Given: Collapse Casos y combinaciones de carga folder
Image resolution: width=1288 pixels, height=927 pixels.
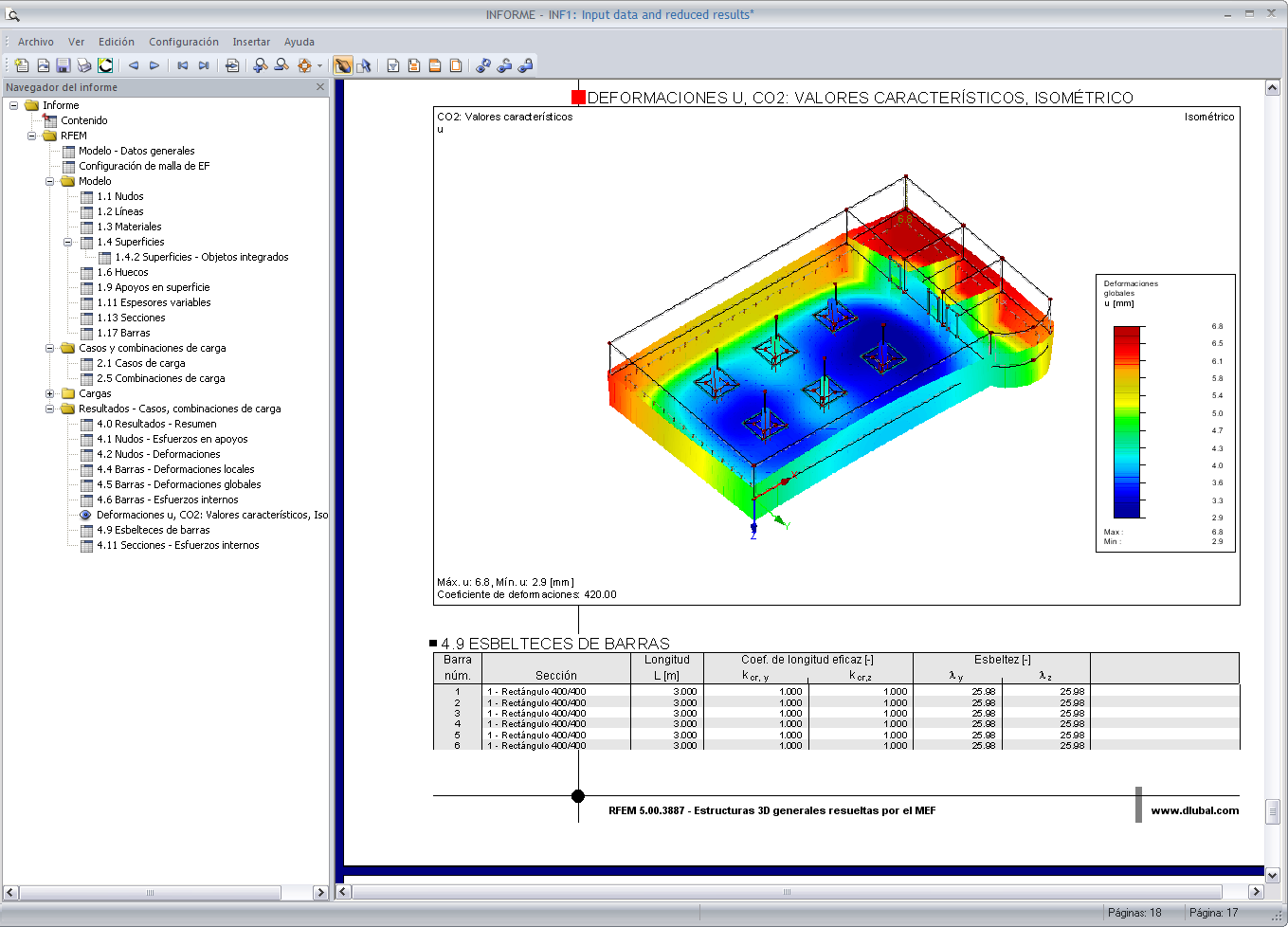Looking at the screenshot, I should coord(50,348).
